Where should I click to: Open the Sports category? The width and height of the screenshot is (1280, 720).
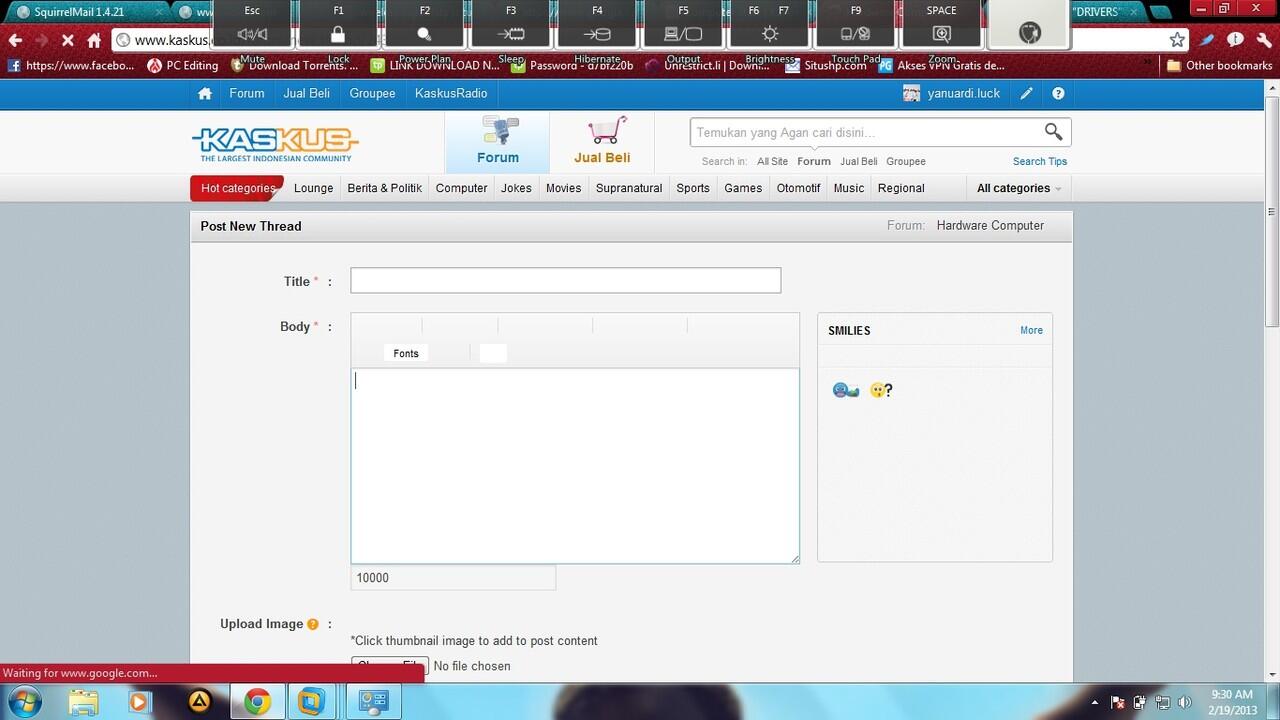tap(693, 188)
